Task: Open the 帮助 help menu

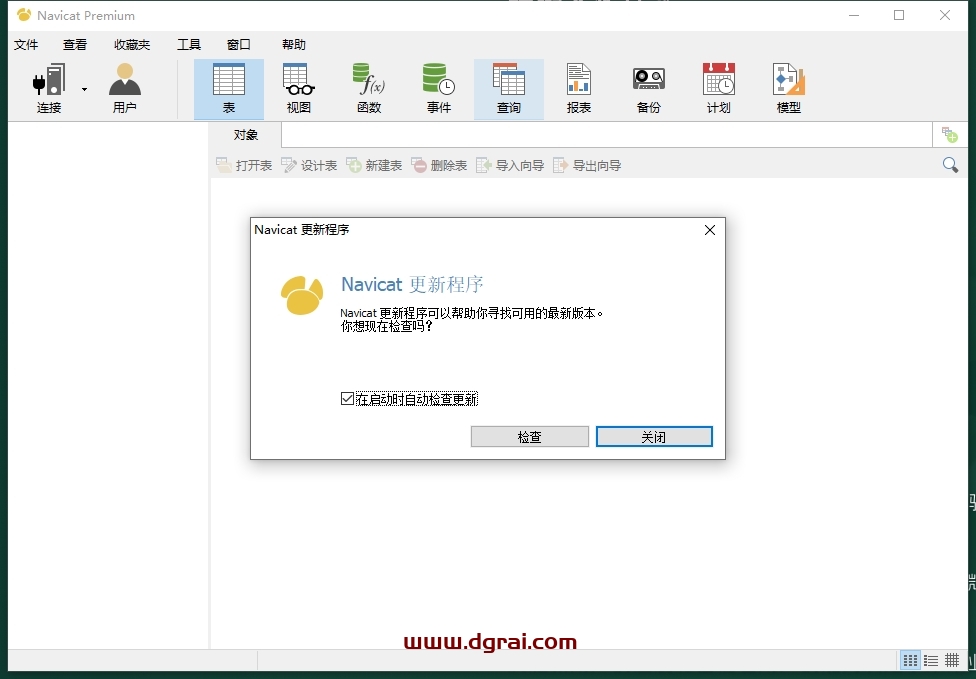Action: click(294, 45)
